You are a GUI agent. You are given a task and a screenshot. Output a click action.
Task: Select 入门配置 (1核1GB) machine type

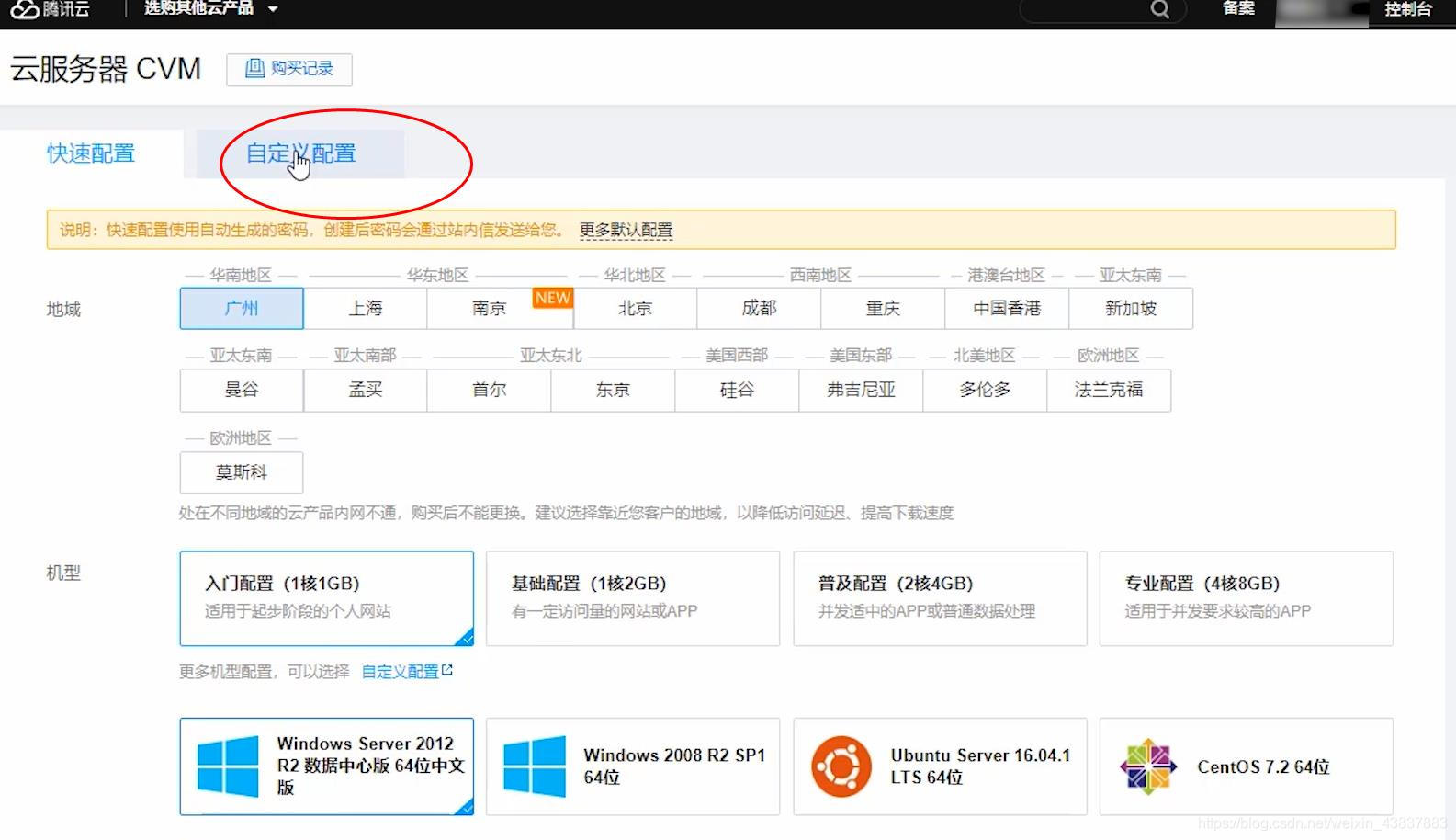coord(327,598)
